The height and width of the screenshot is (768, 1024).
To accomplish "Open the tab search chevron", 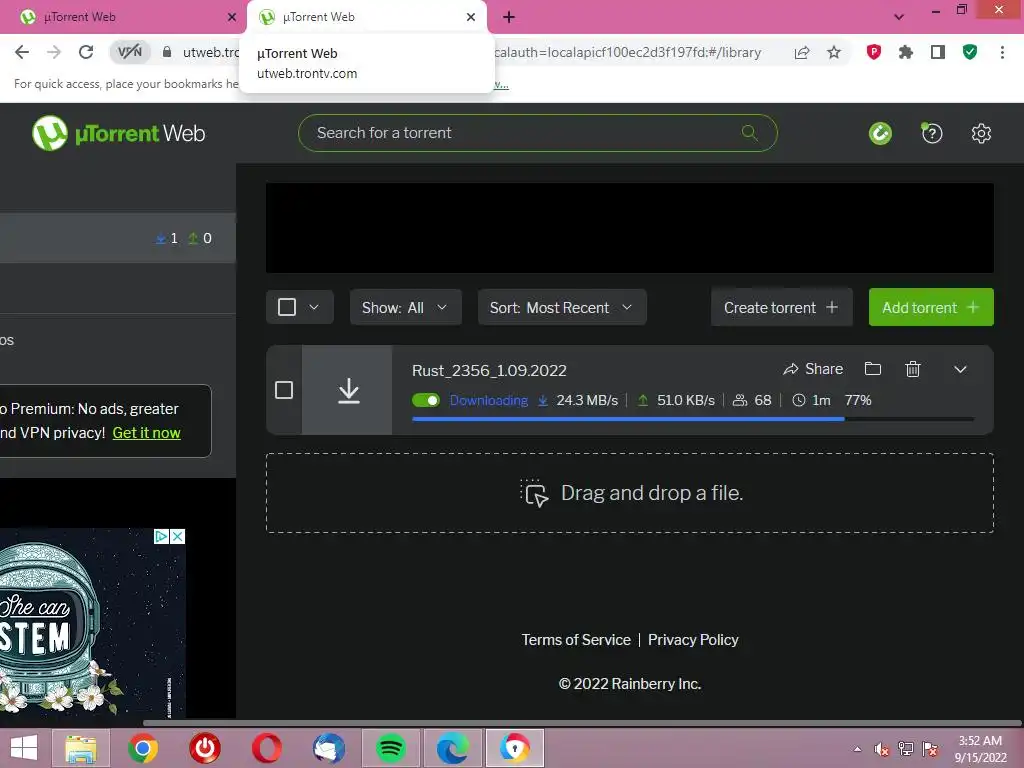I will [899, 17].
